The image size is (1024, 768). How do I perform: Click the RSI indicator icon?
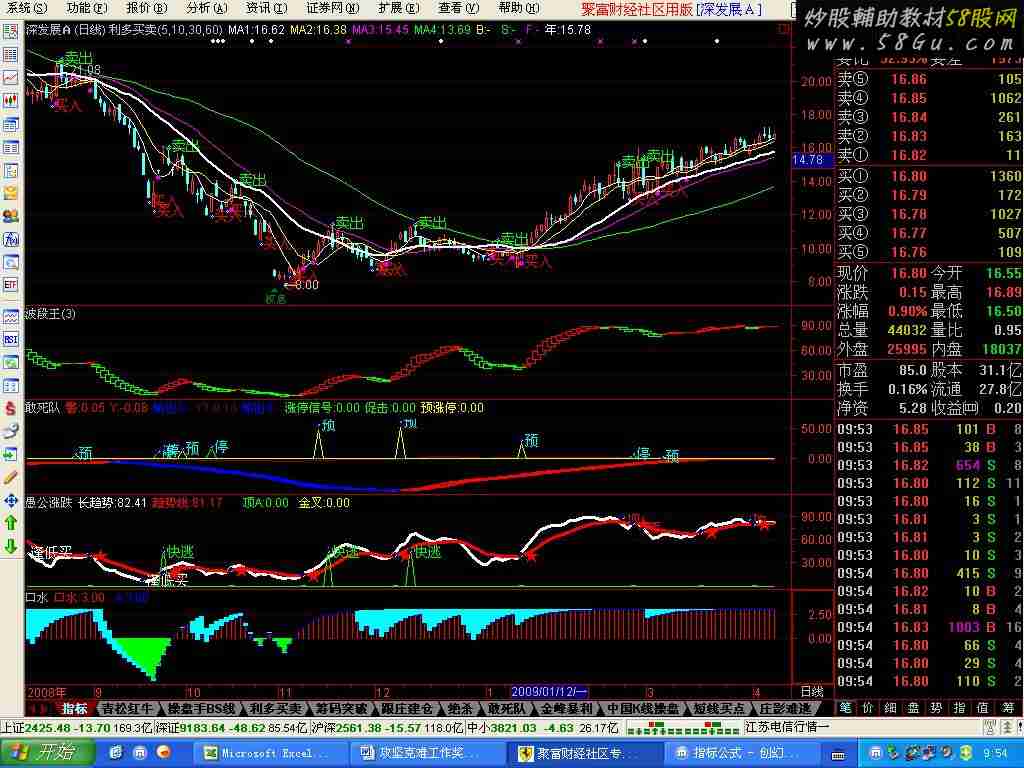10,340
